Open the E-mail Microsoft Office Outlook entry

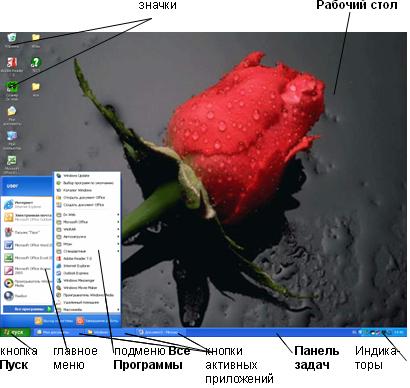tap(28, 217)
